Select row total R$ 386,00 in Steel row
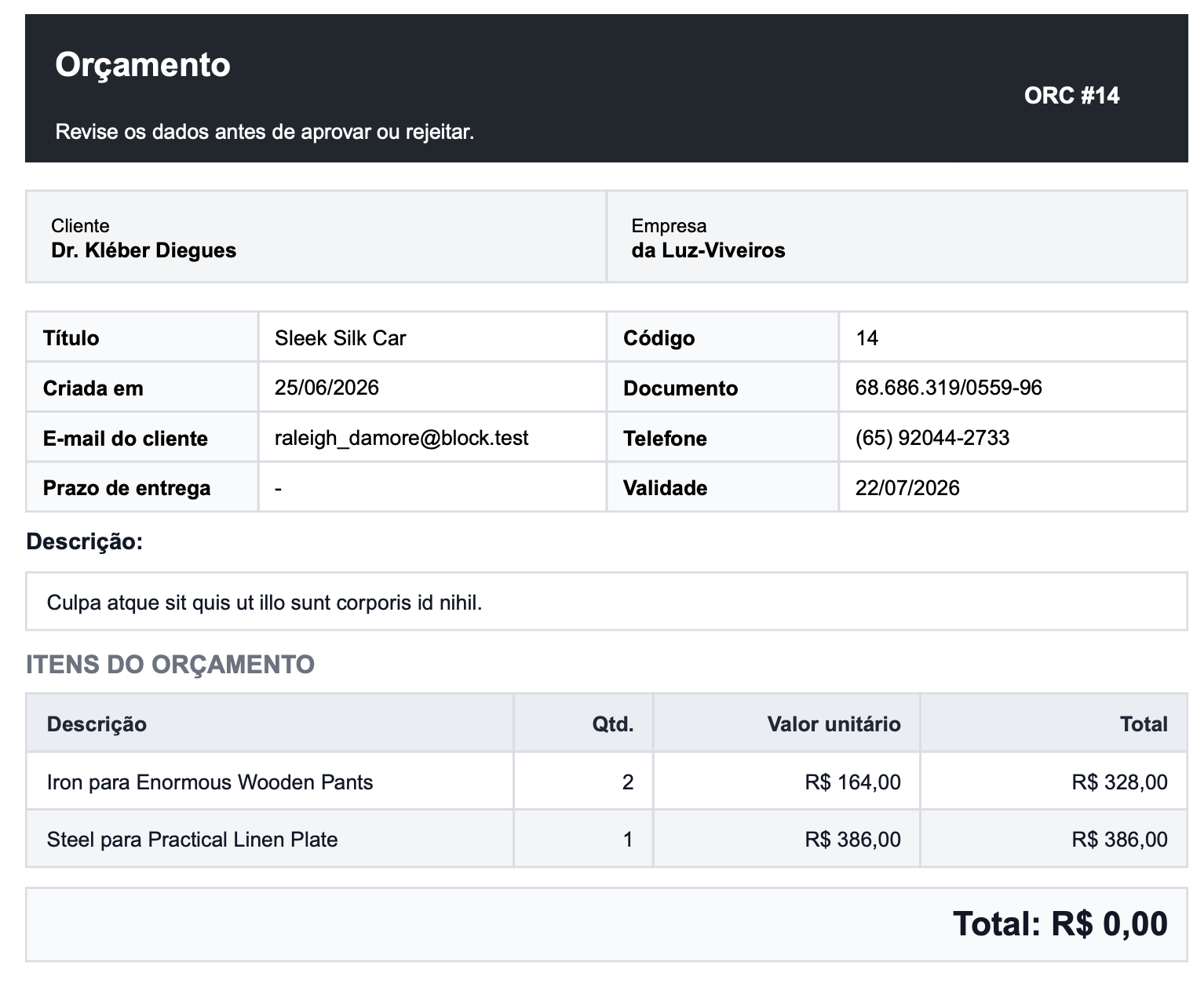 [x=1120, y=840]
